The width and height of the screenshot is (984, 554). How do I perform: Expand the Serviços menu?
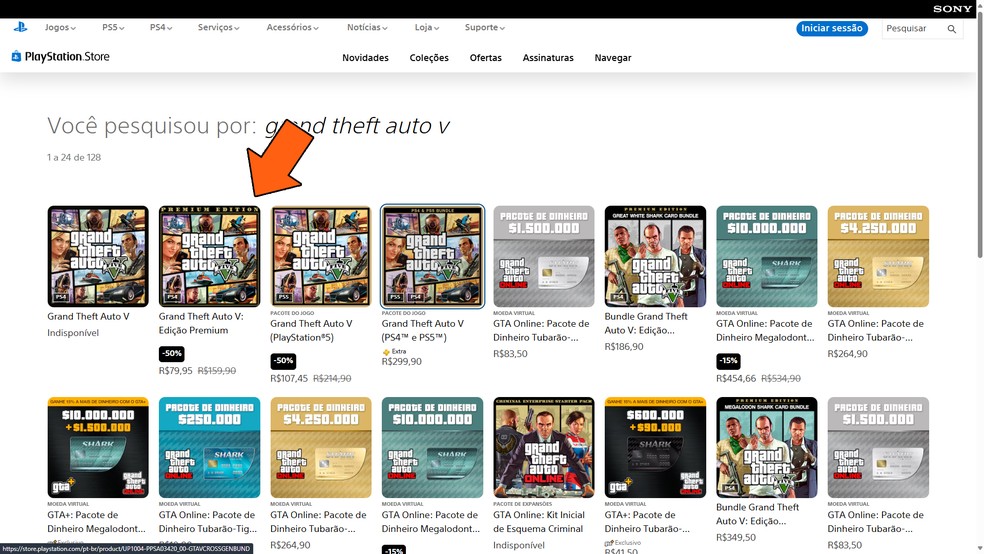click(218, 28)
